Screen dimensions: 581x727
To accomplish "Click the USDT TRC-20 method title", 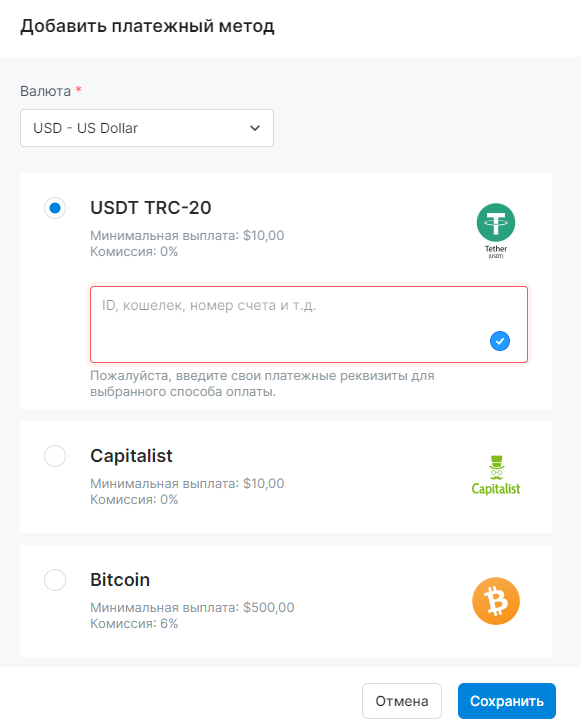I will [x=151, y=208].
